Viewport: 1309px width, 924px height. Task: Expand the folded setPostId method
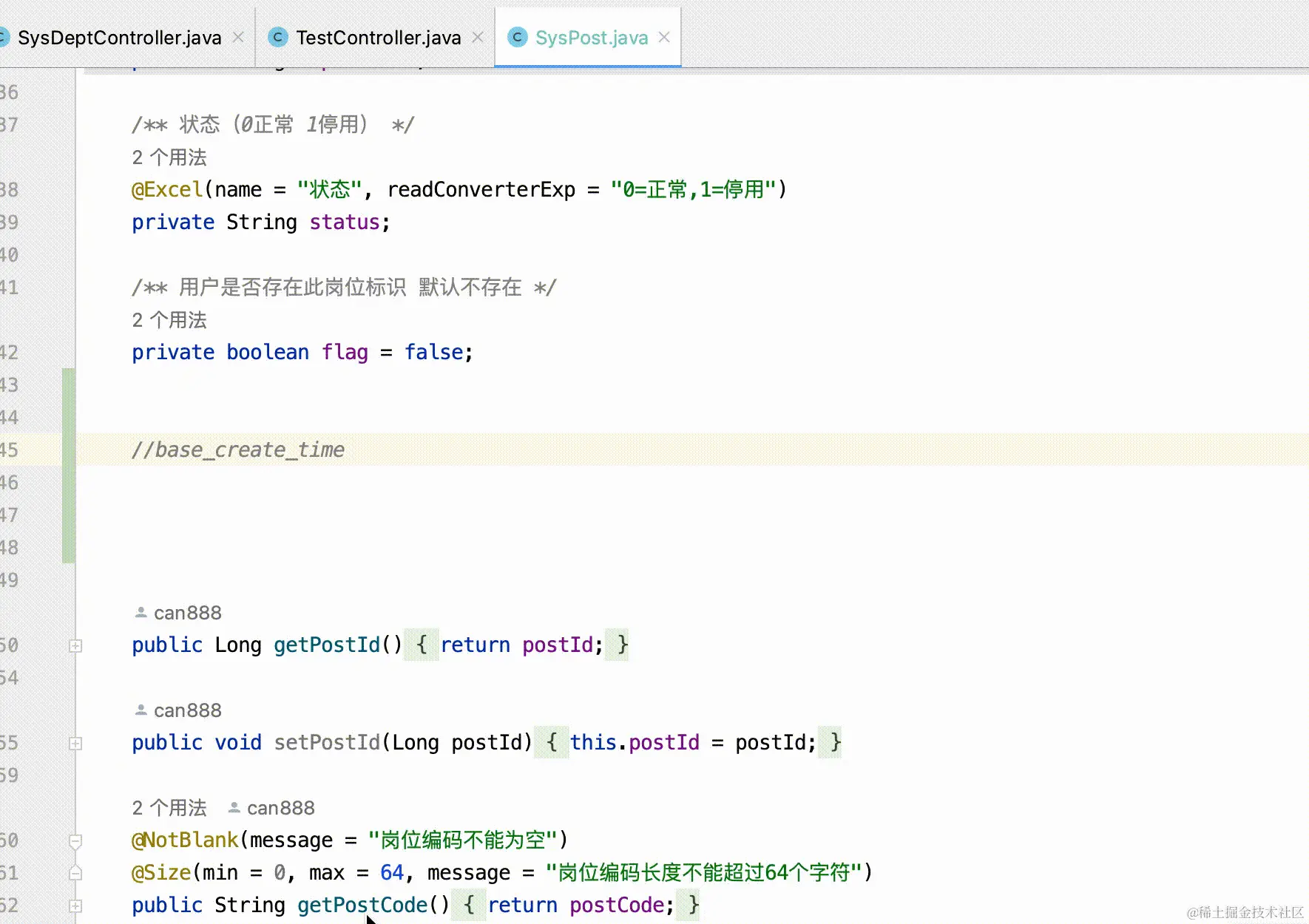click(x=75, y=744)
